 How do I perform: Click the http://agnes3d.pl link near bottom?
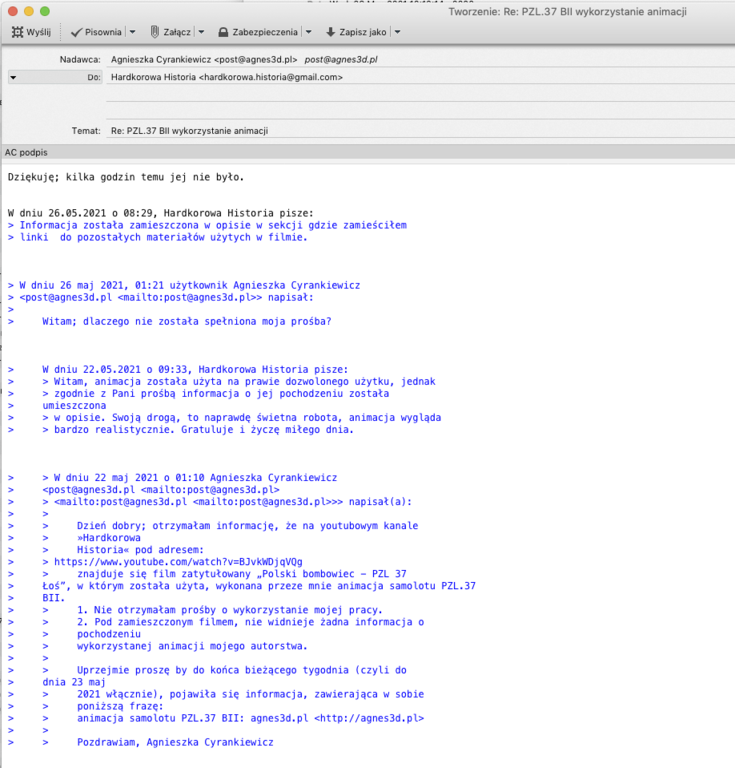click(x=369, y=718)
